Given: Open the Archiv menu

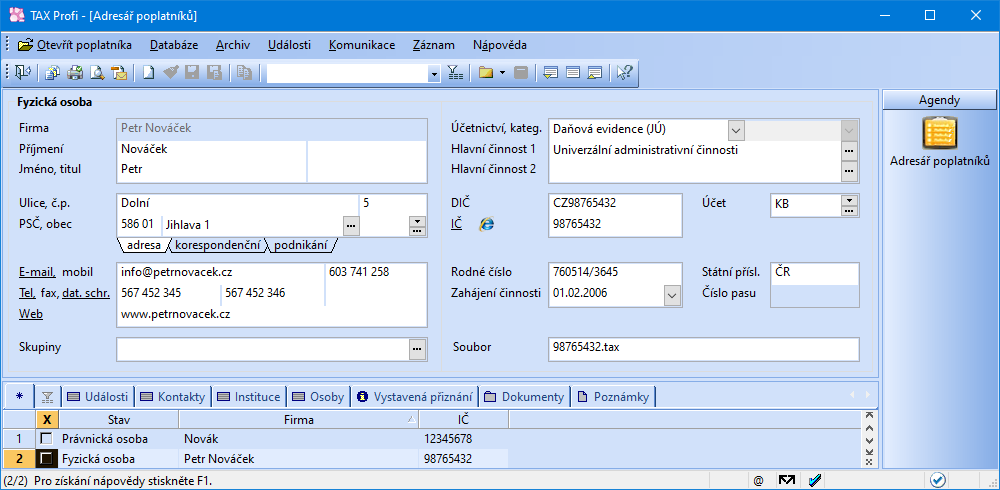Looking at the screenshot, I should [233, 45].
